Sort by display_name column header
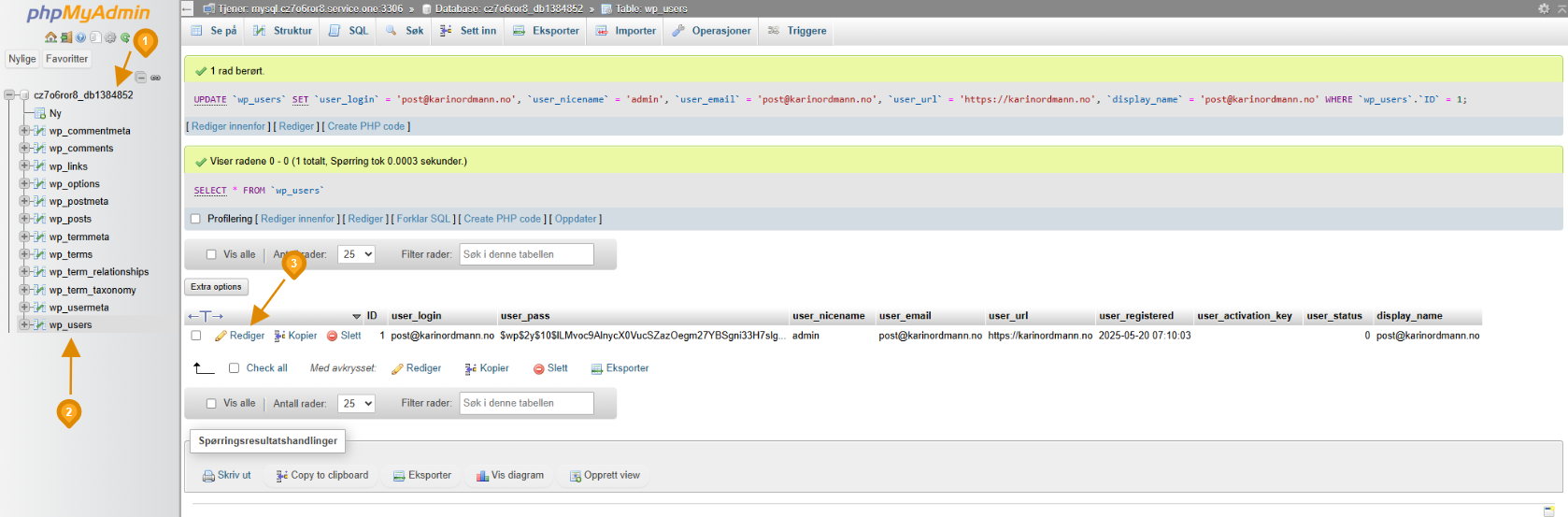The height and width of the screenshot is (517, 1568). click(x=1409, y=316)
